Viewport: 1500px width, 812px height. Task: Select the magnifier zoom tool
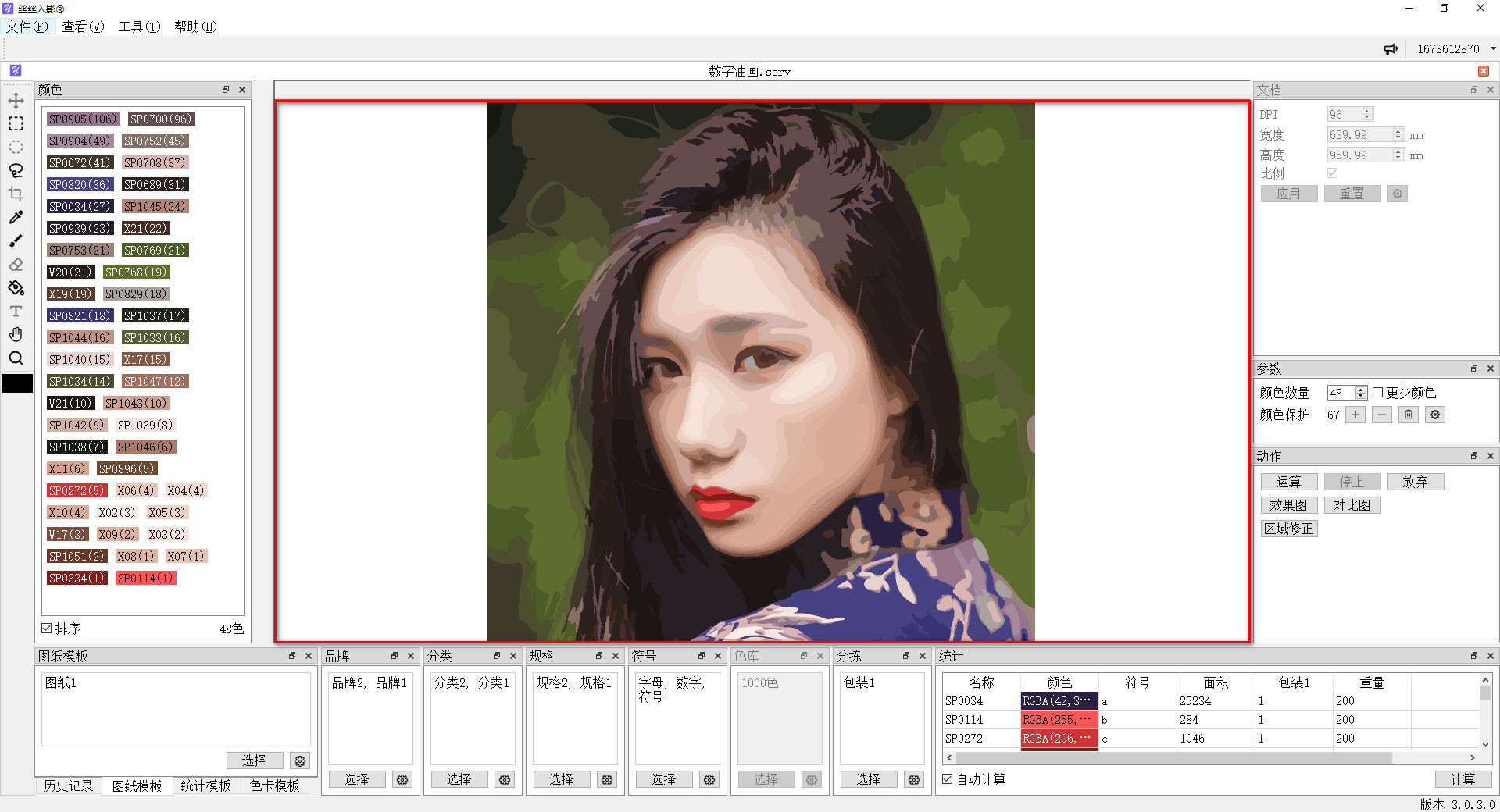coord(16,358)
